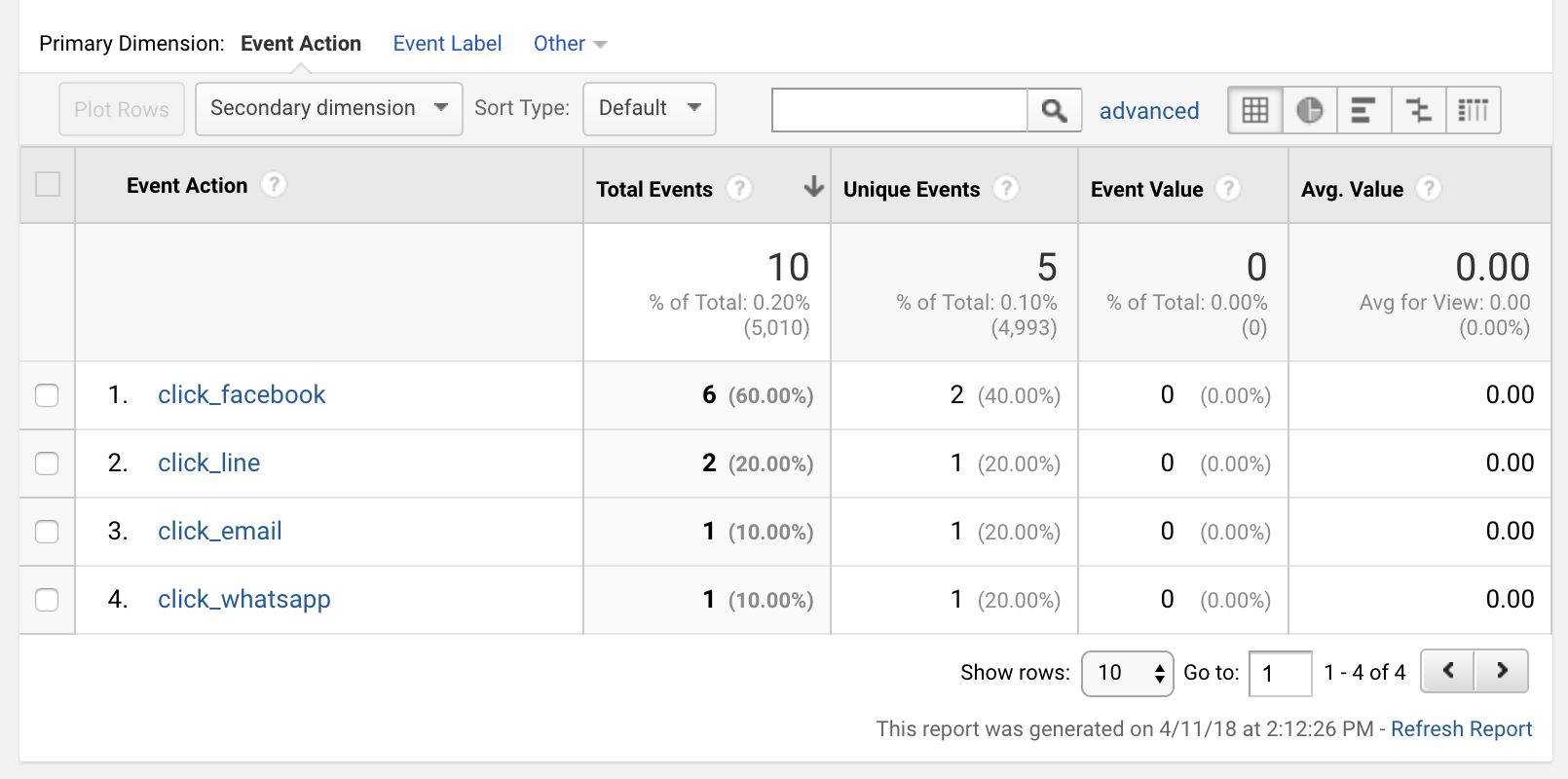The height and width of the screenshot is (779, 1568).
Task: Click the search magnifier button
Action: click(x=1054, y=110)
